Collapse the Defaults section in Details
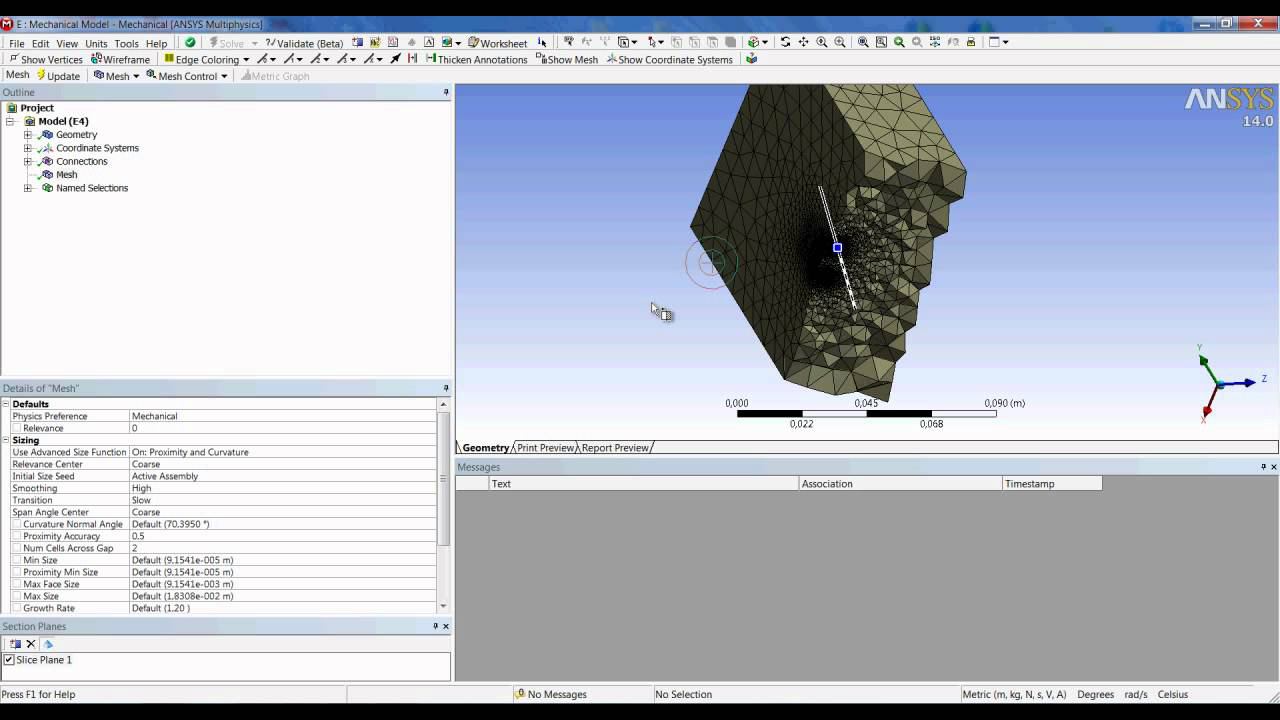The width and height of the screenshot is (1280, 720). click(x=6, y=404)
